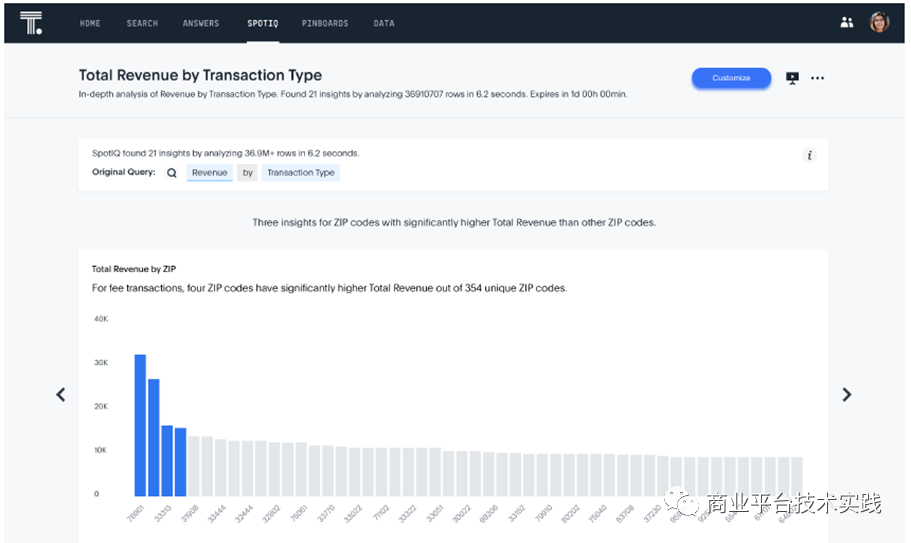Click the first gray bar in chart
The width and height of the screenshot is (911, 543).
coord(194,466)
